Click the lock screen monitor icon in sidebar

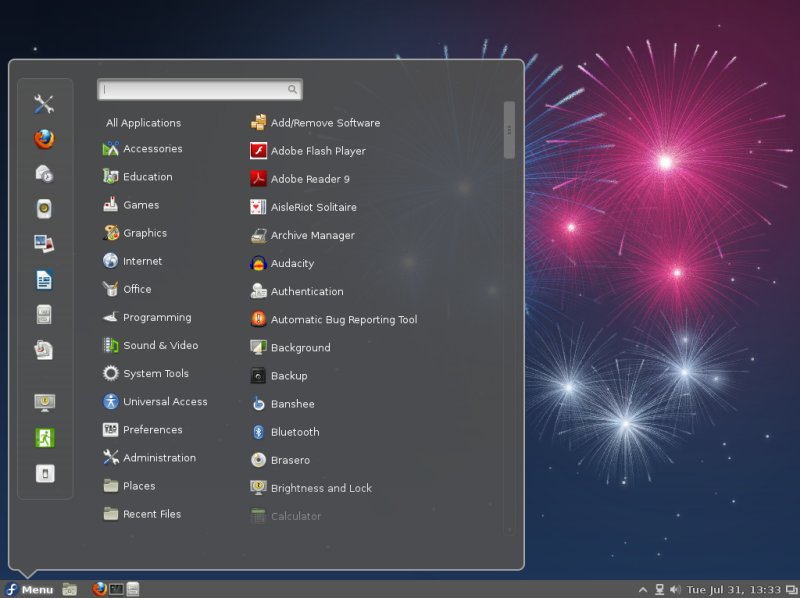click(x=44, y=402)
